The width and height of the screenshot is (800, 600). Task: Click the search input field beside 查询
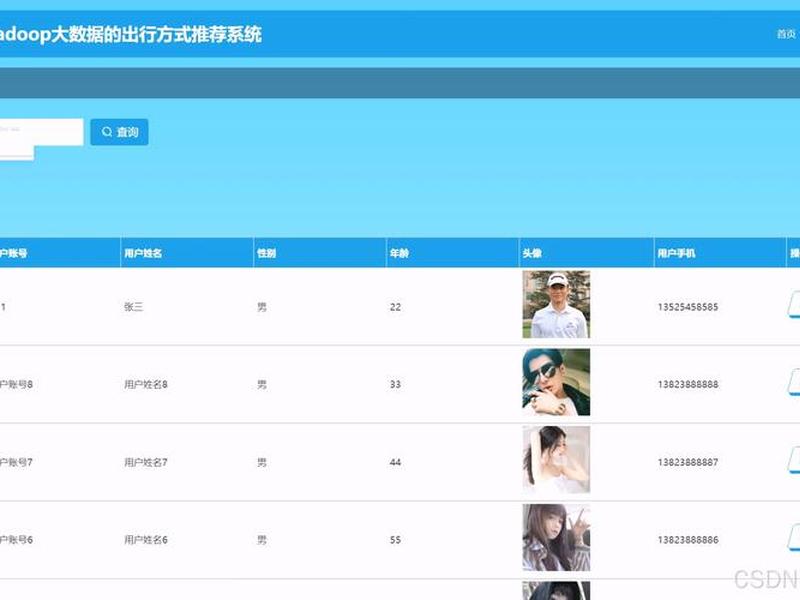pos(41,132)
